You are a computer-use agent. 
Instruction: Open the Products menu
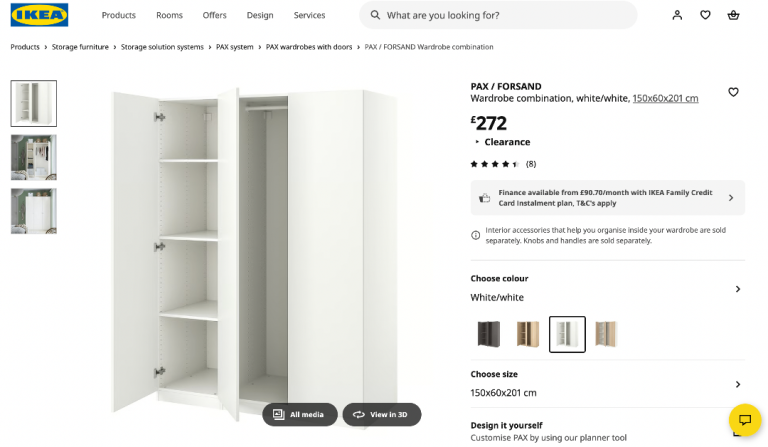coord(118,15)
